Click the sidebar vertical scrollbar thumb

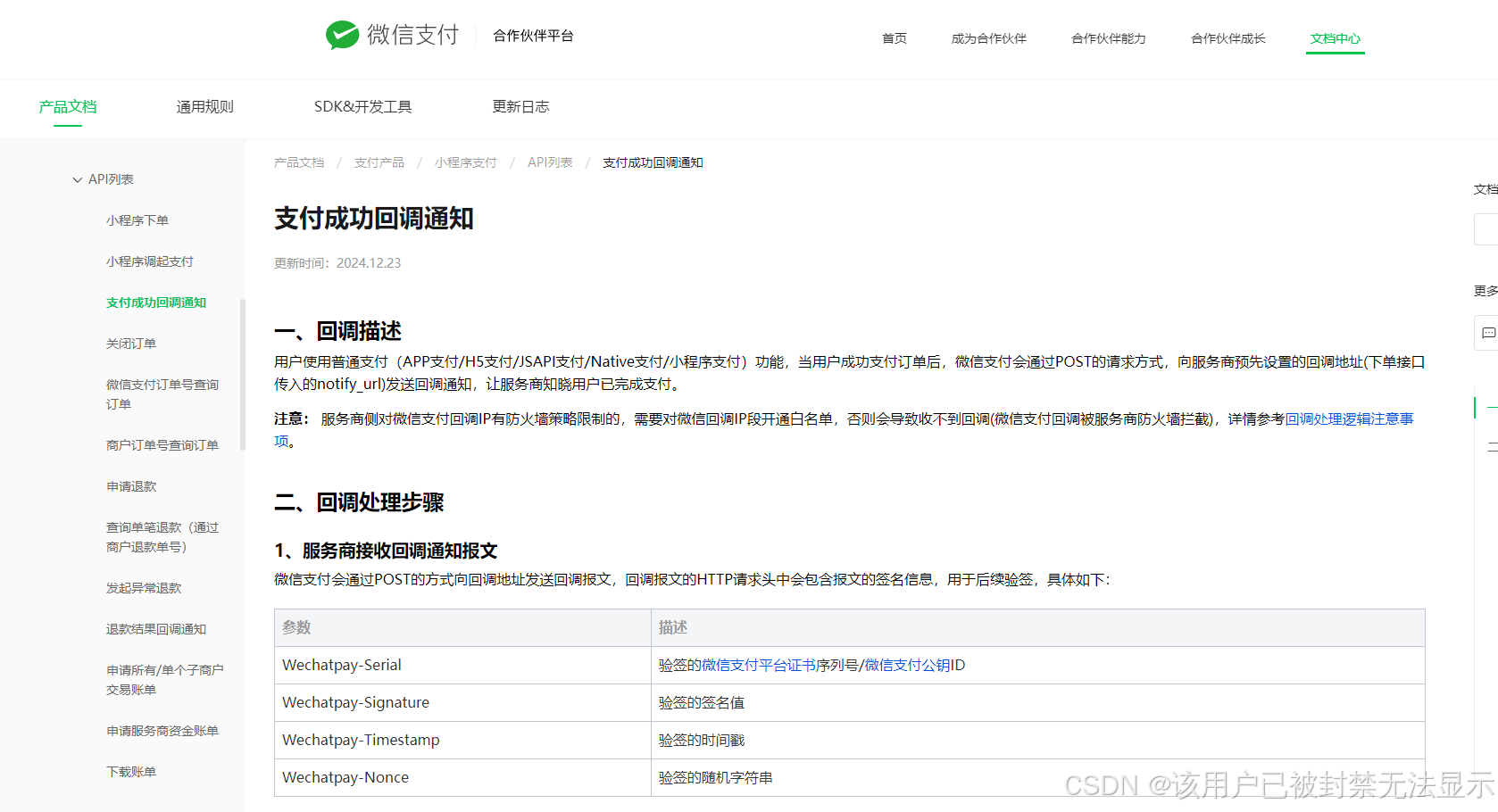(x=243, y=375)
